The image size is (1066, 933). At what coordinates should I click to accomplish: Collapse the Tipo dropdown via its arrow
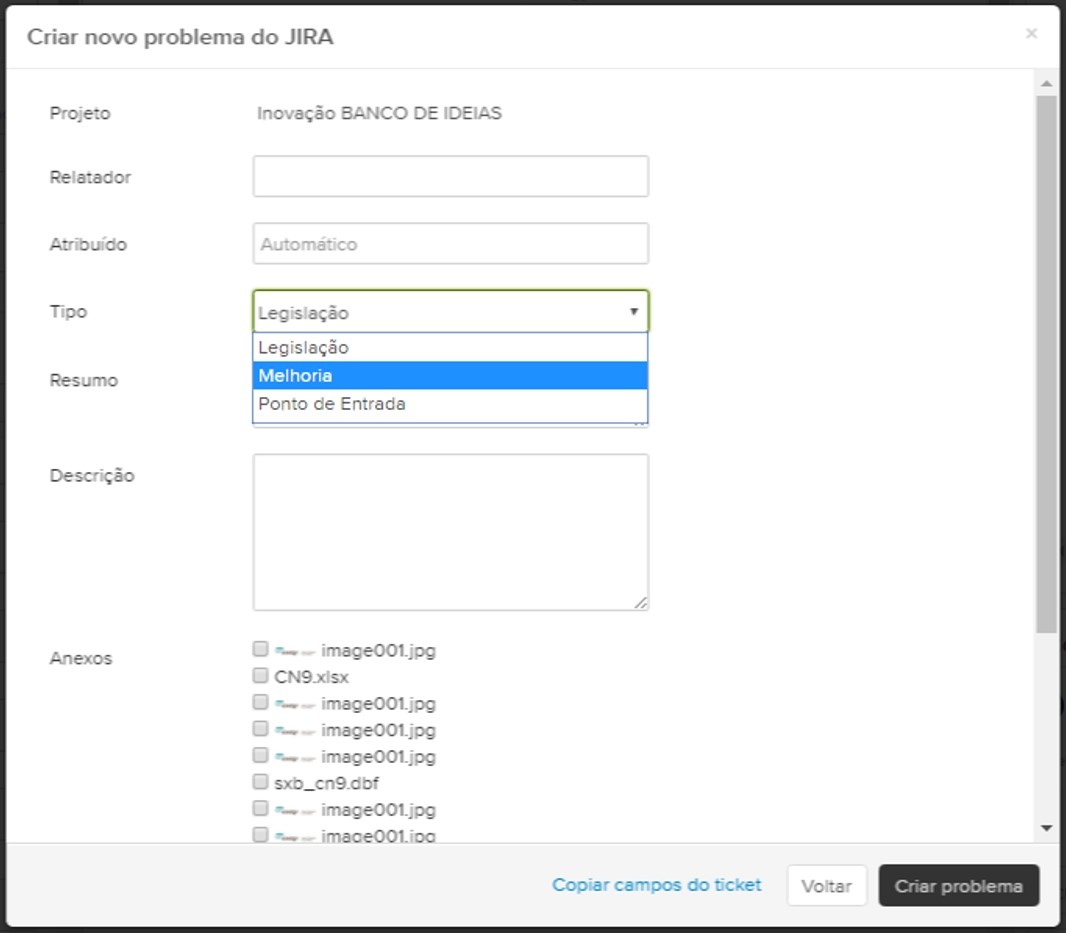point(633,312)
